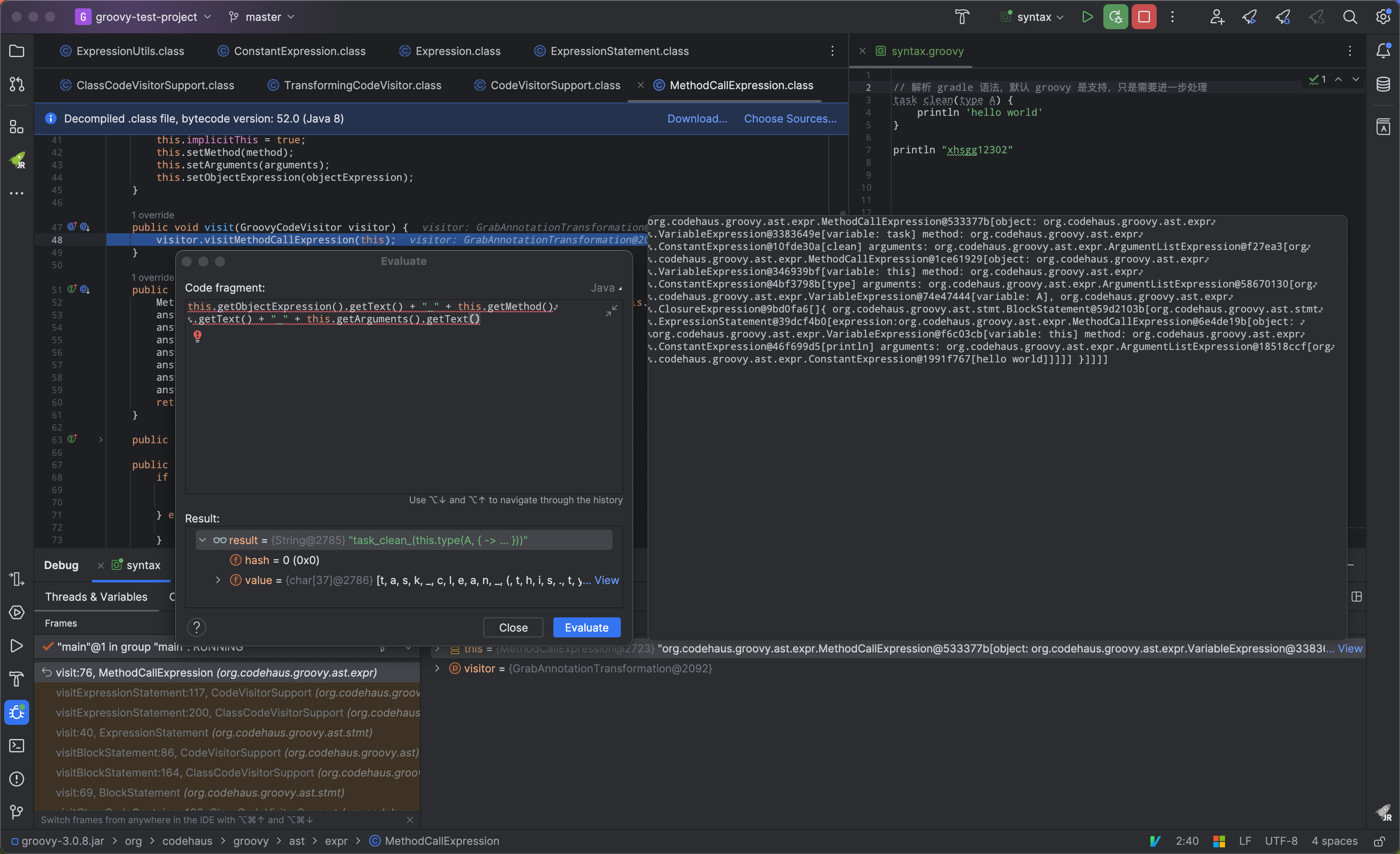Toggle the expand icon in code fragment field
This screenshot has height=854, width=1400.
[611, 311]
